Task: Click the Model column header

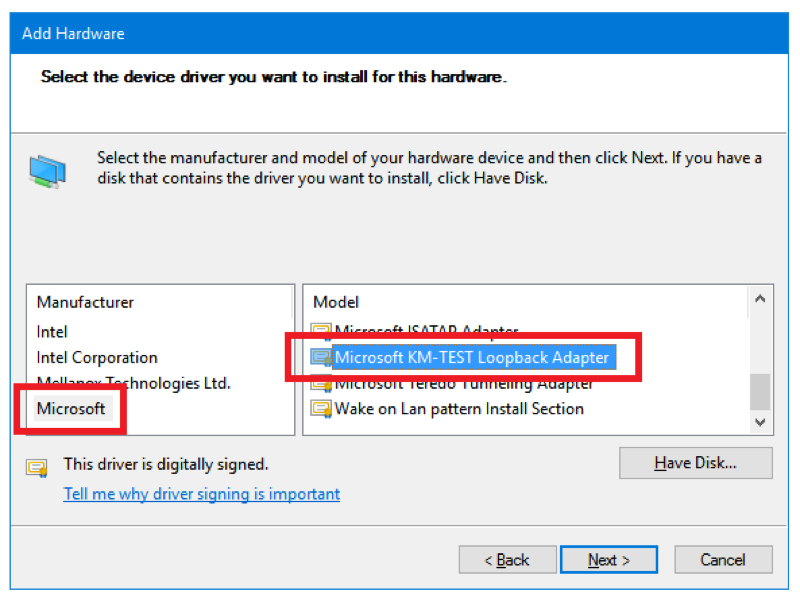Action: tap(336, 302)
